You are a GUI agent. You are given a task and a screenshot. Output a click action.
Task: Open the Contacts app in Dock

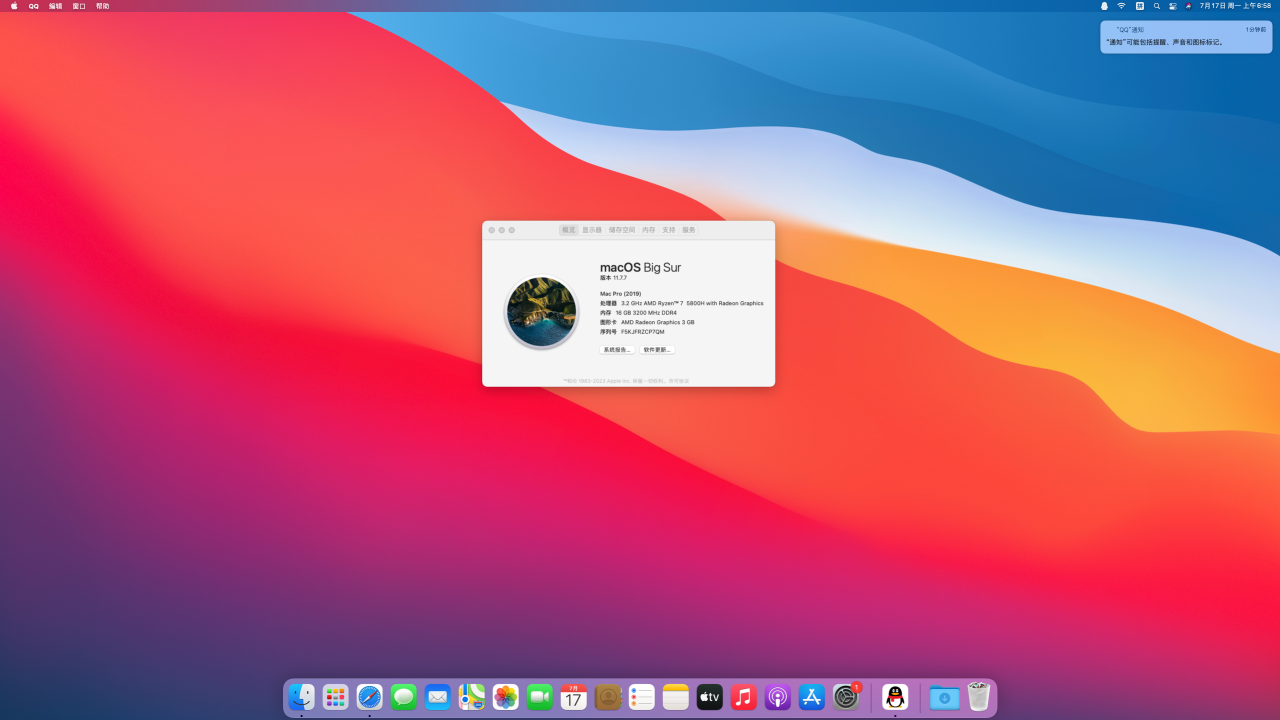608,697
